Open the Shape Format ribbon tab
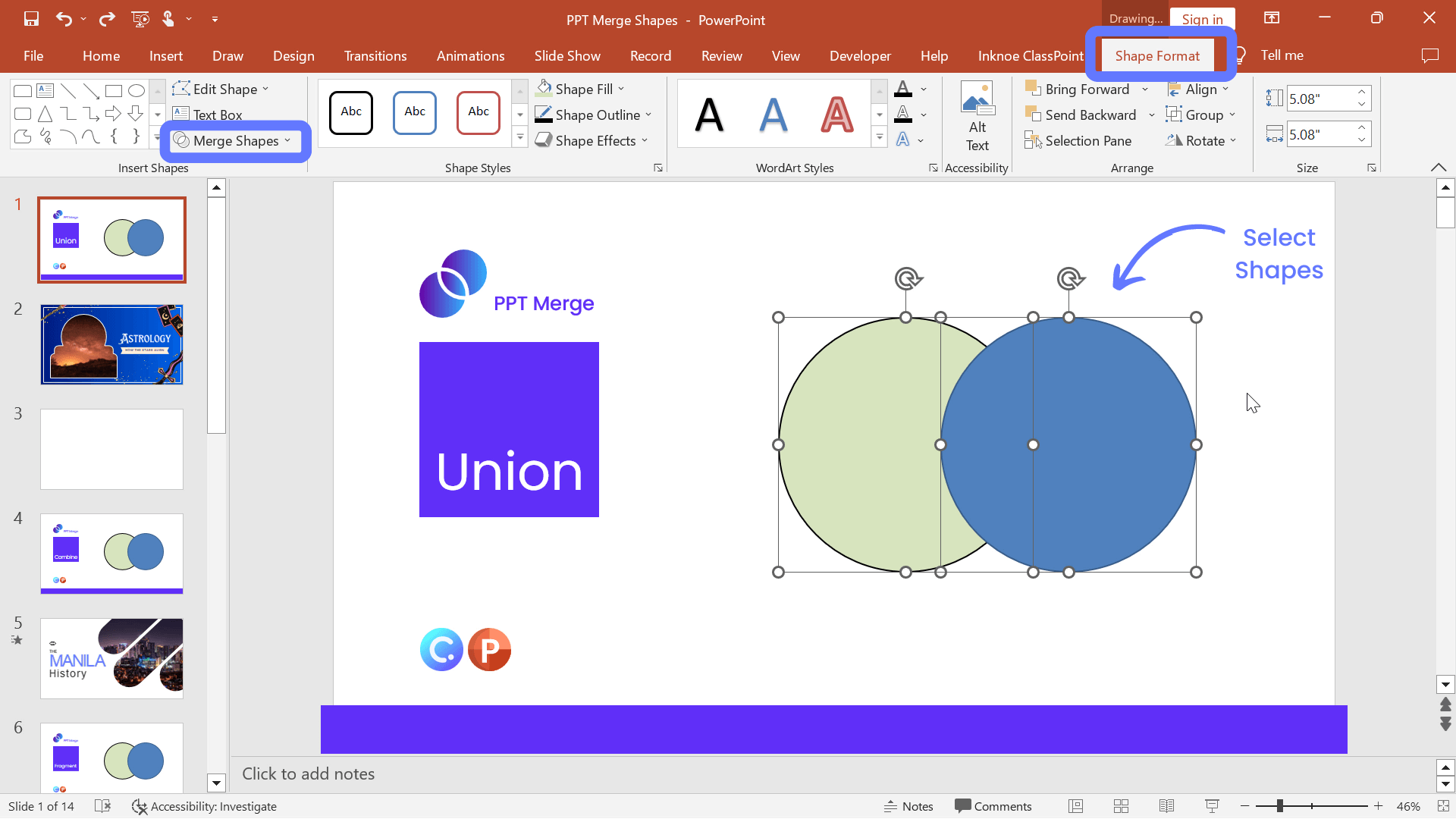Viewport: 1456px width, 819px height. pyautogui.click(x=1157, y=55)
